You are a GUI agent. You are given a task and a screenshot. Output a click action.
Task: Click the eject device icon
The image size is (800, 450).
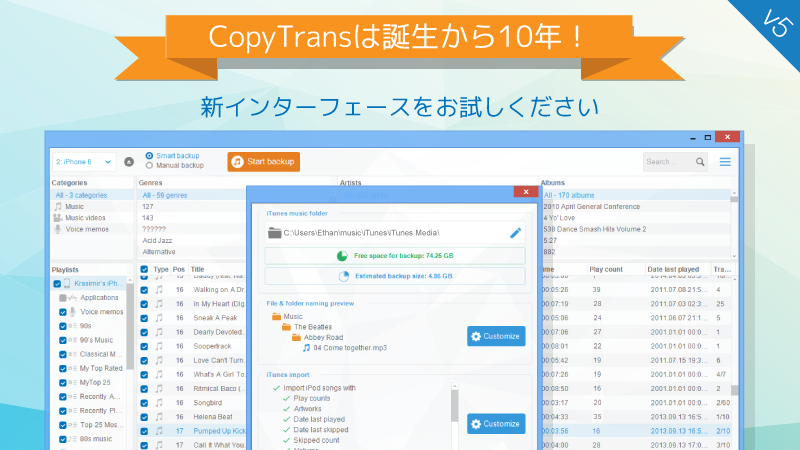tap(129, 161)
